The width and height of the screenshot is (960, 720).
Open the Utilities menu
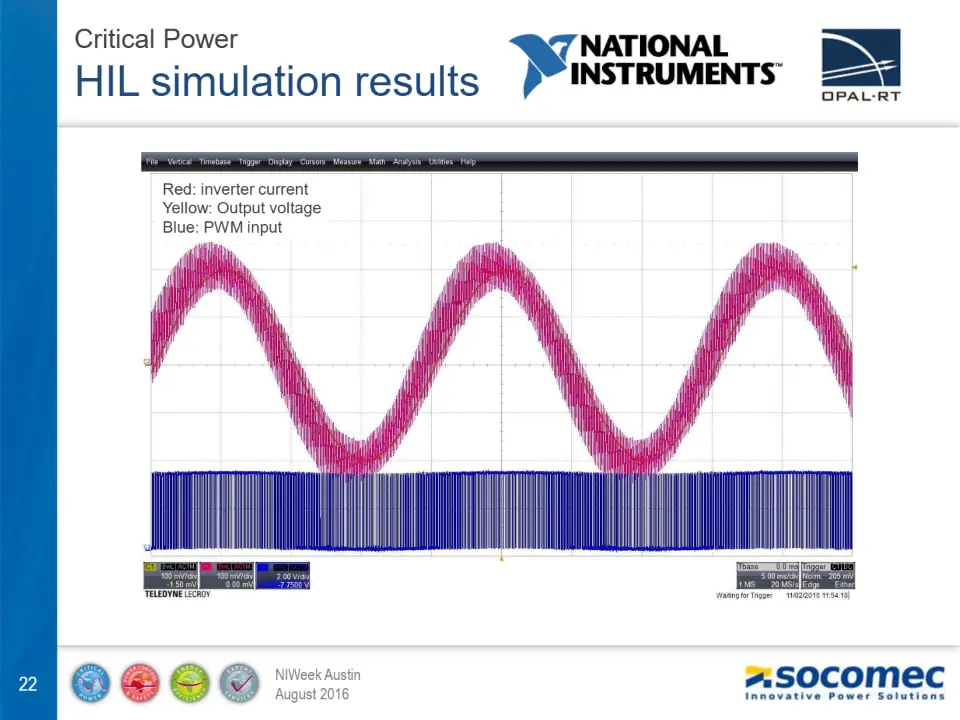(441, 162)
